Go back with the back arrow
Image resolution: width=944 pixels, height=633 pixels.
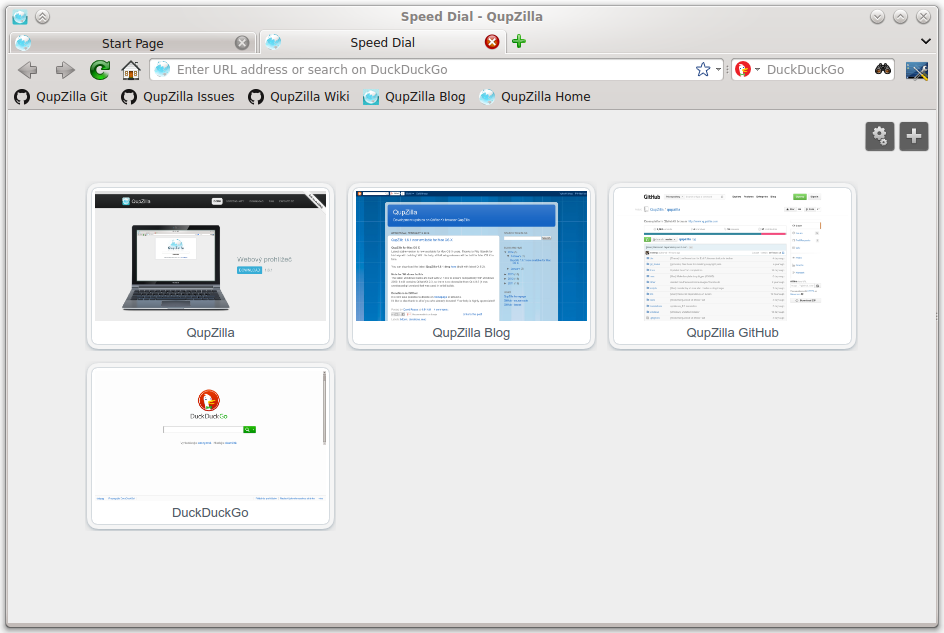[28, 70]
